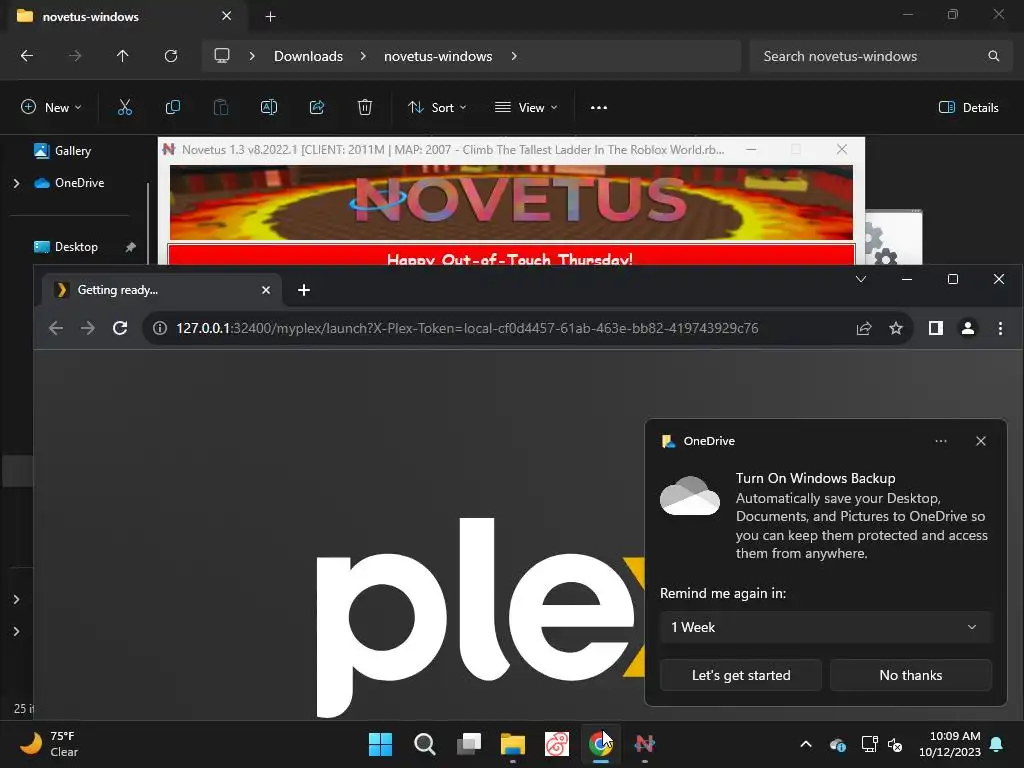Open Task View on the taskbar
This screenshot has width=1024, height=768.
click(469, 744)
